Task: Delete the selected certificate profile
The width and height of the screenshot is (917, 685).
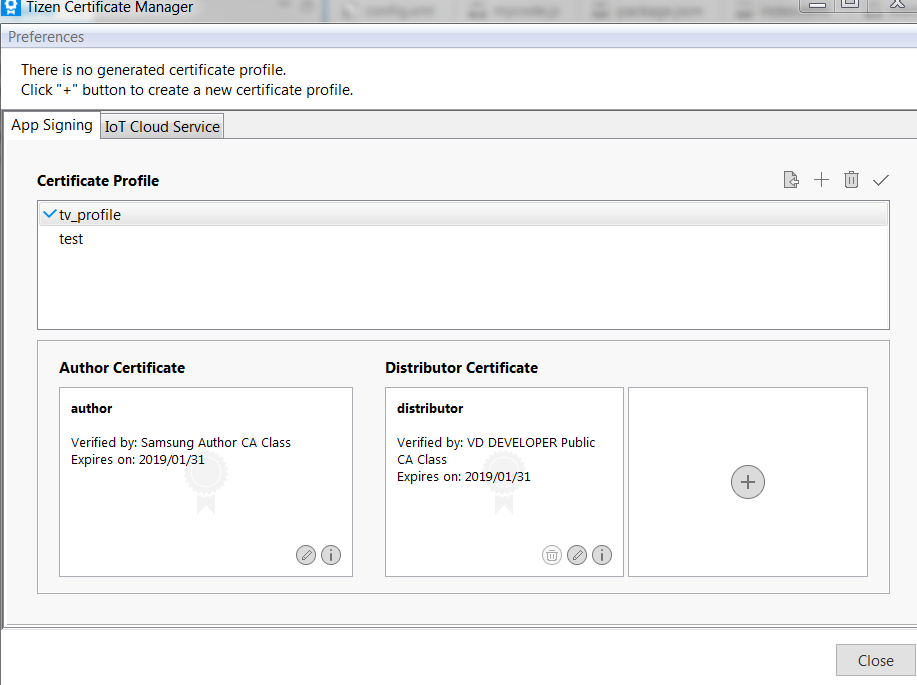Action: coord(851,180)
